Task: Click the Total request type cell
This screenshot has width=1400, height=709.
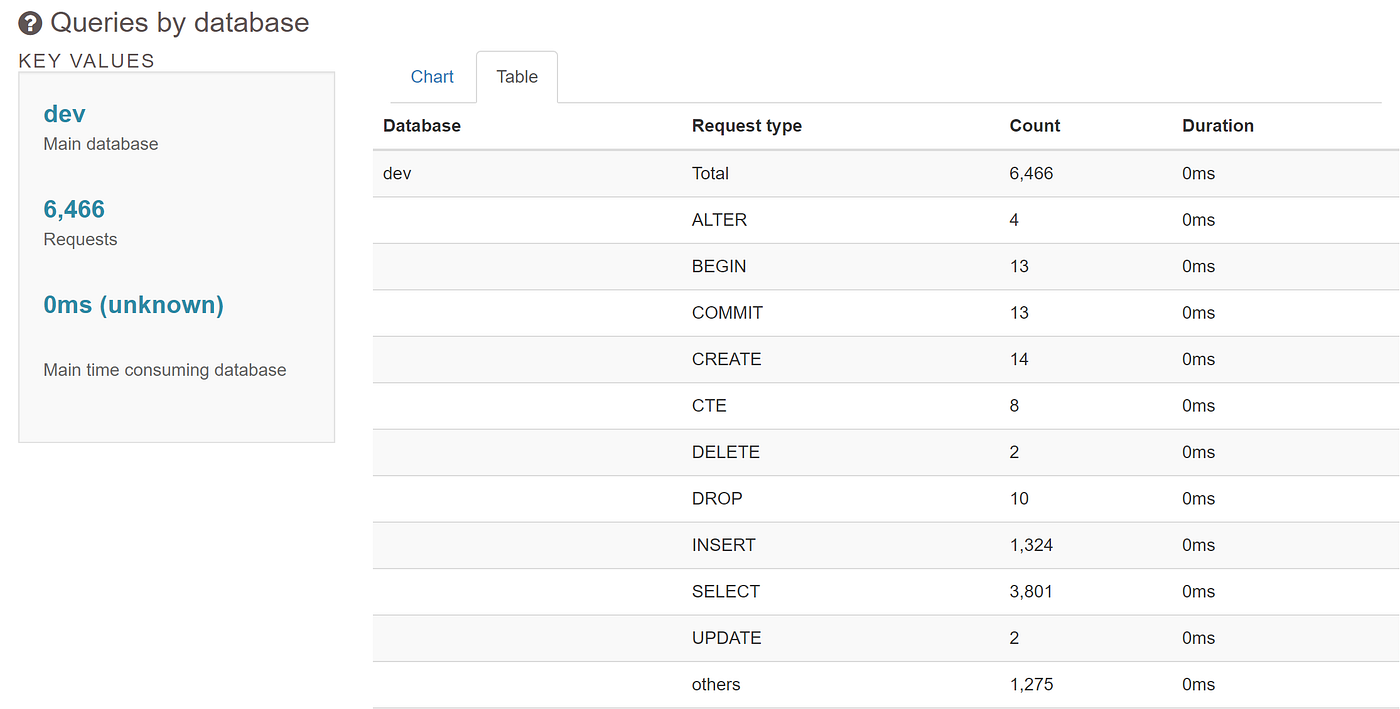Action: point(710,173)
